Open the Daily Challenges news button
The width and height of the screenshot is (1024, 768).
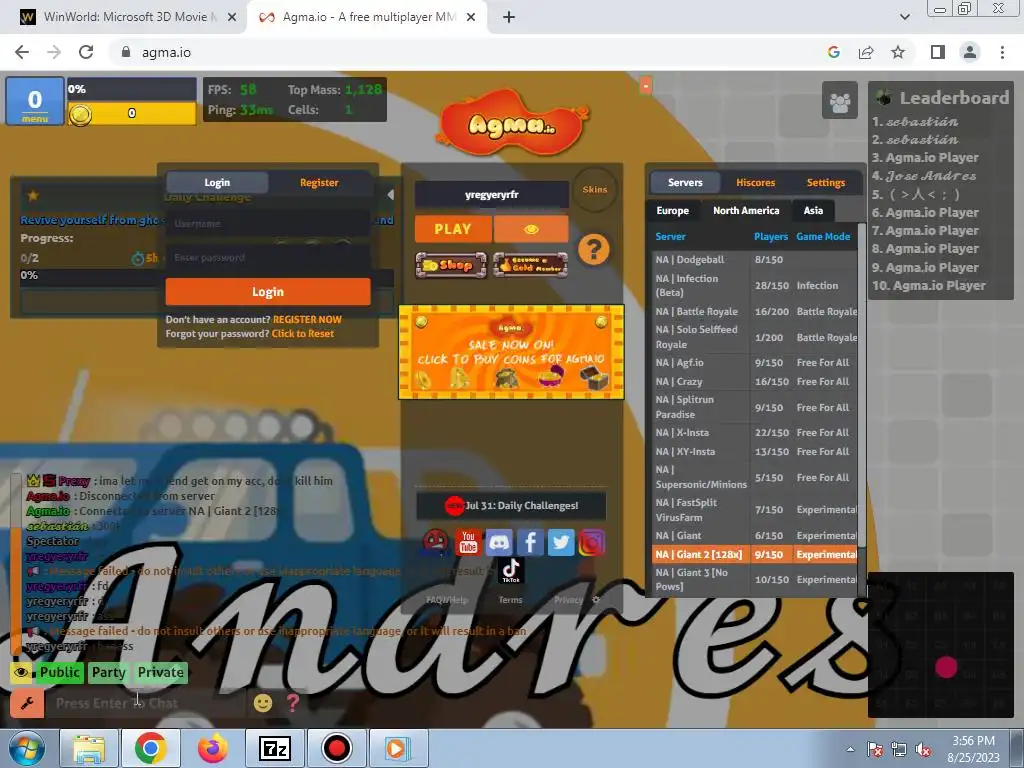511,505
